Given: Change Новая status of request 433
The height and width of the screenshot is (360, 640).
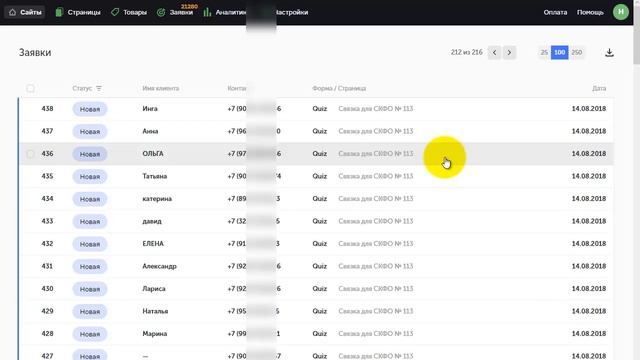Looking at the screenshot, I should pos(90,221).
